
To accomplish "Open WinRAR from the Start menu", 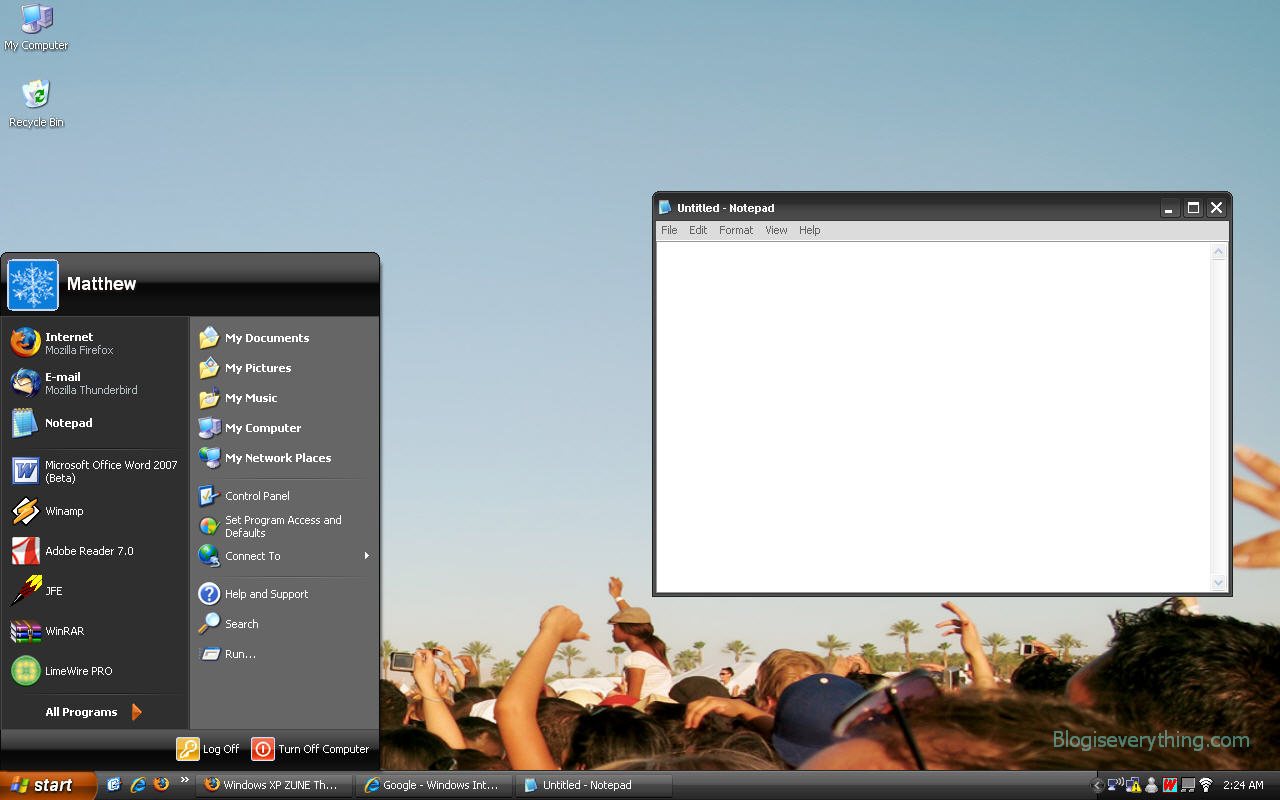I will (95, 631).
